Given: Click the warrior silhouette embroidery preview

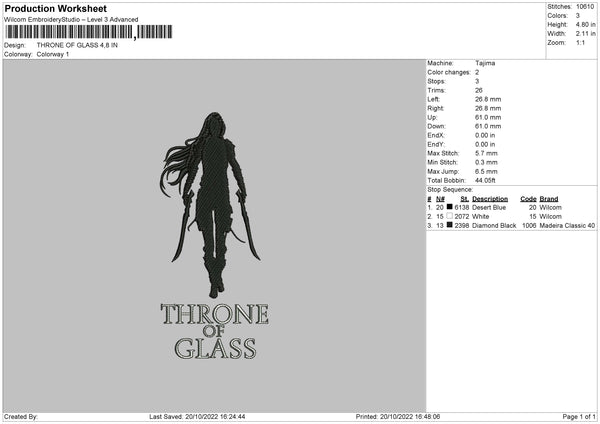Looking at the screenshot, I should coord(211,205).
